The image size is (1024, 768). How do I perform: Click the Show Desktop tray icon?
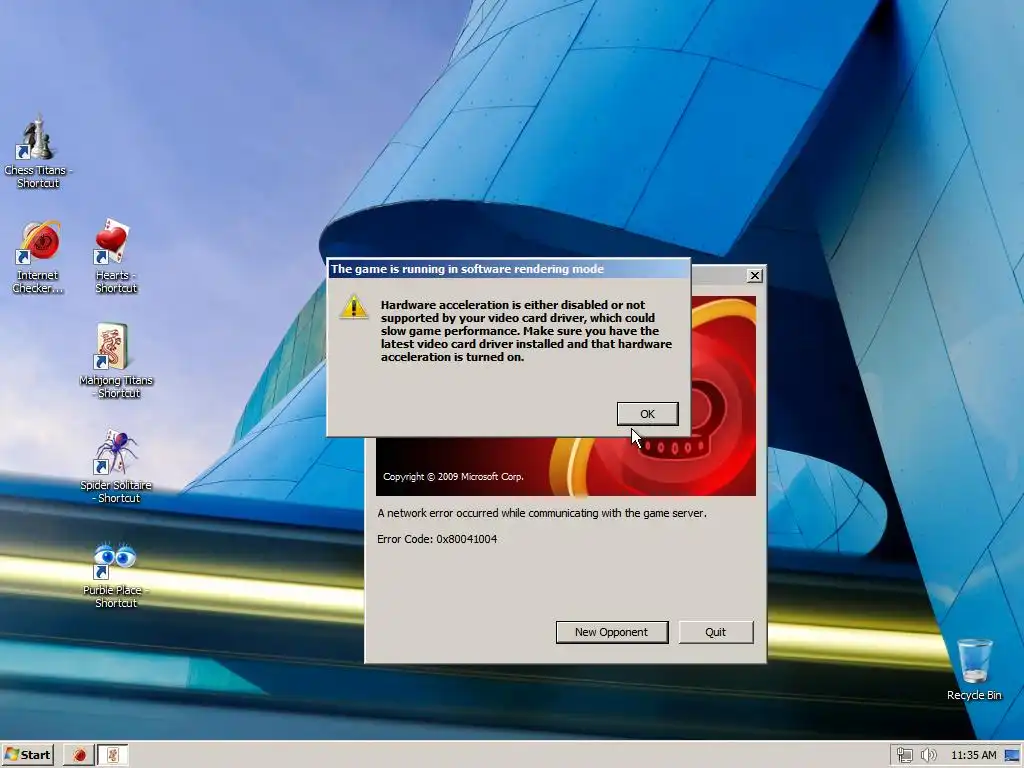point(1012,755)
